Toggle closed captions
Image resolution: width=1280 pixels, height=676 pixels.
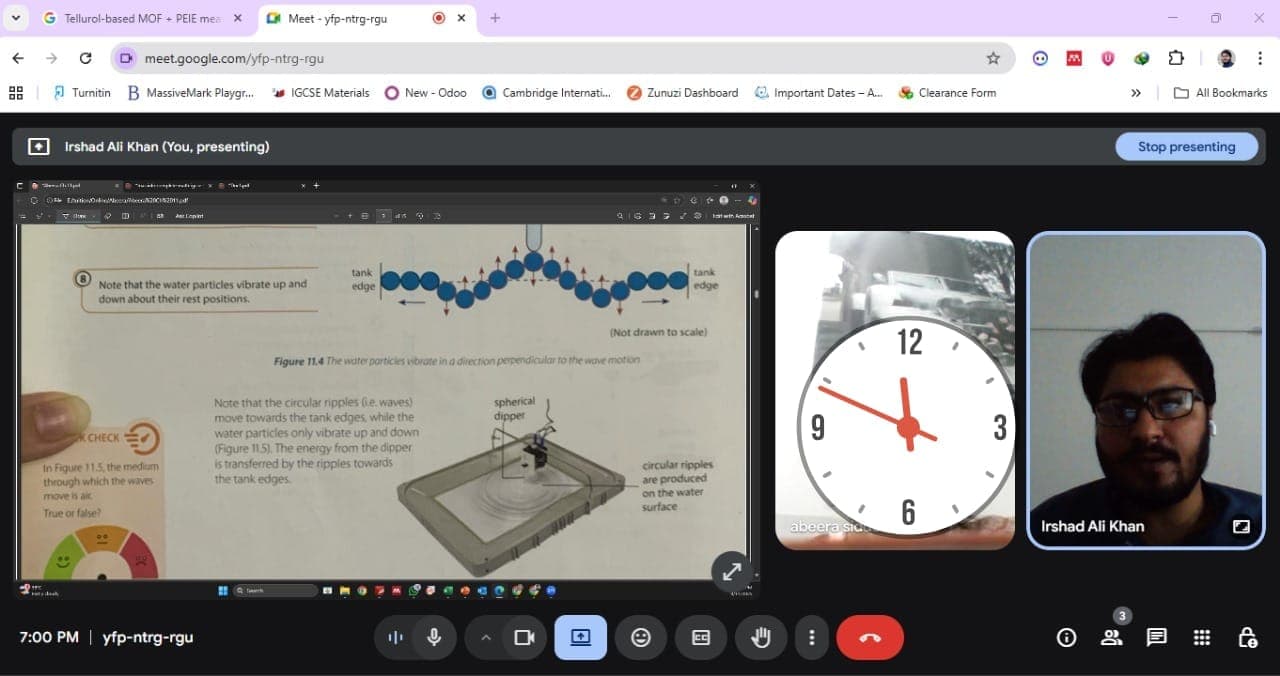tap(701, 637)
